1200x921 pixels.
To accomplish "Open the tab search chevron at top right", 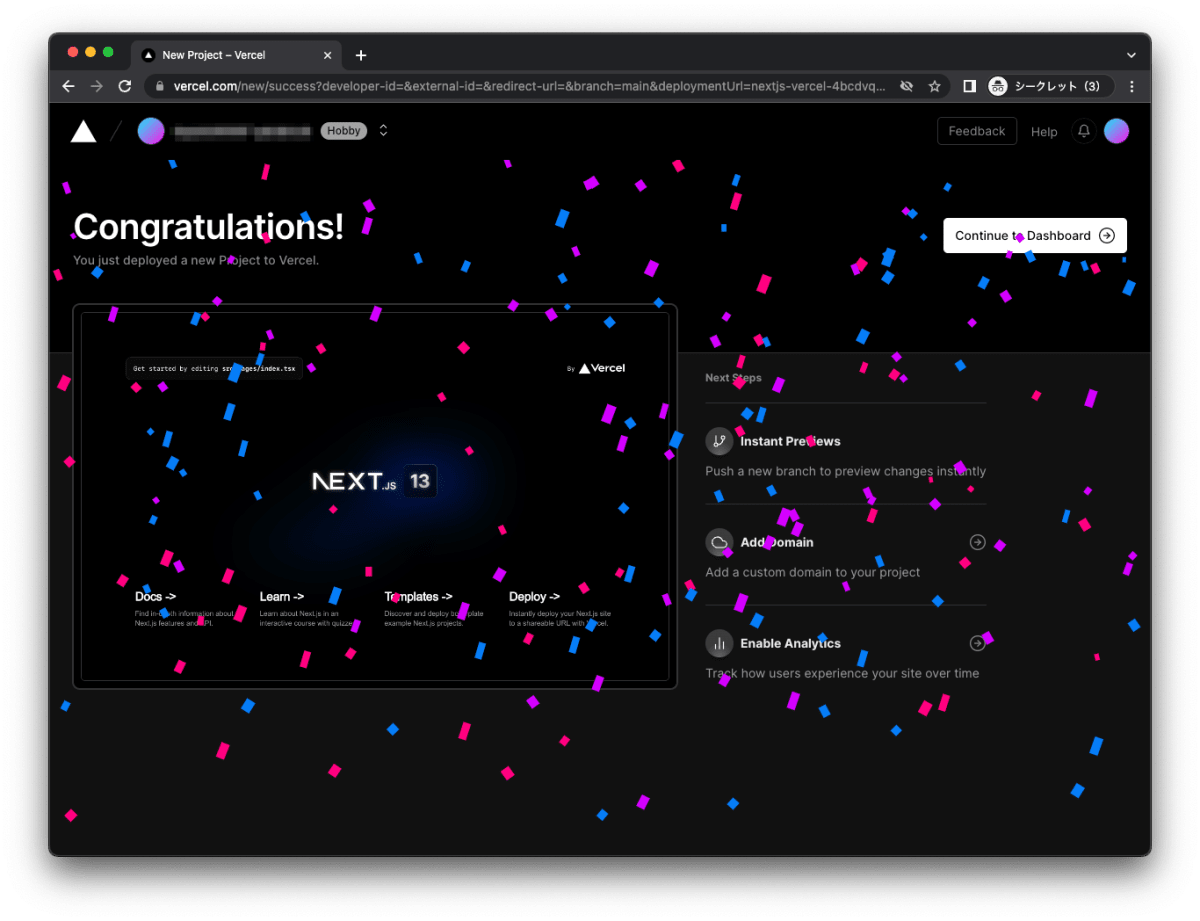I will point(1131,55).
